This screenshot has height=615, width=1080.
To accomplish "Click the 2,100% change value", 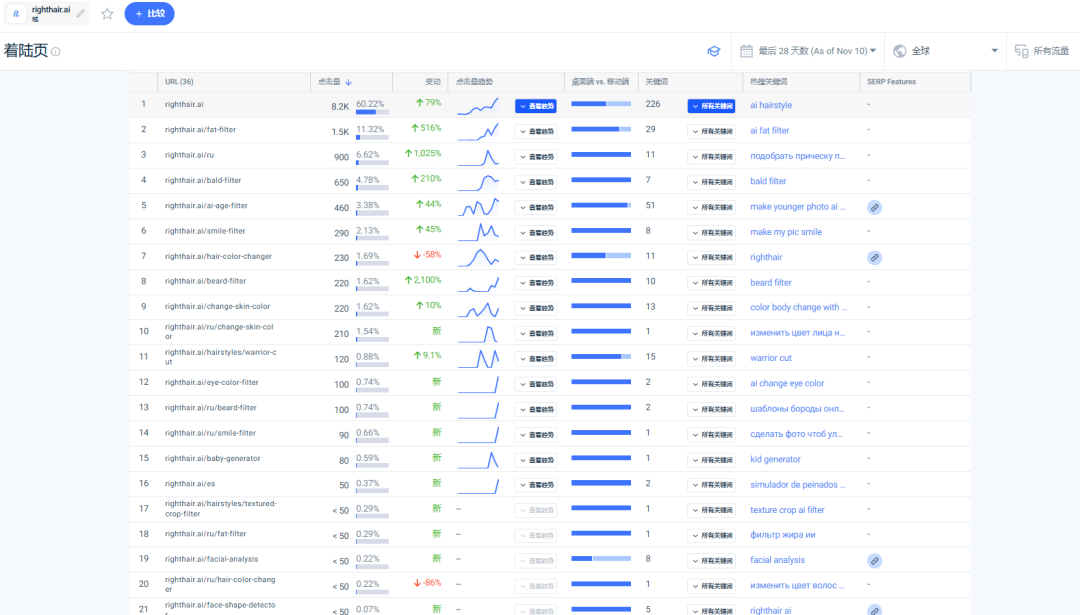I will click(x=427, y=280).
